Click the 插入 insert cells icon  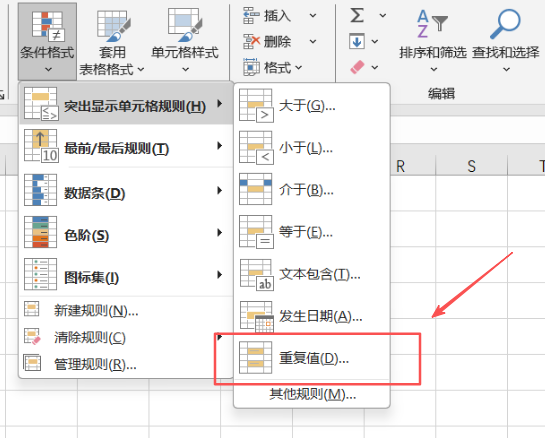251,16
